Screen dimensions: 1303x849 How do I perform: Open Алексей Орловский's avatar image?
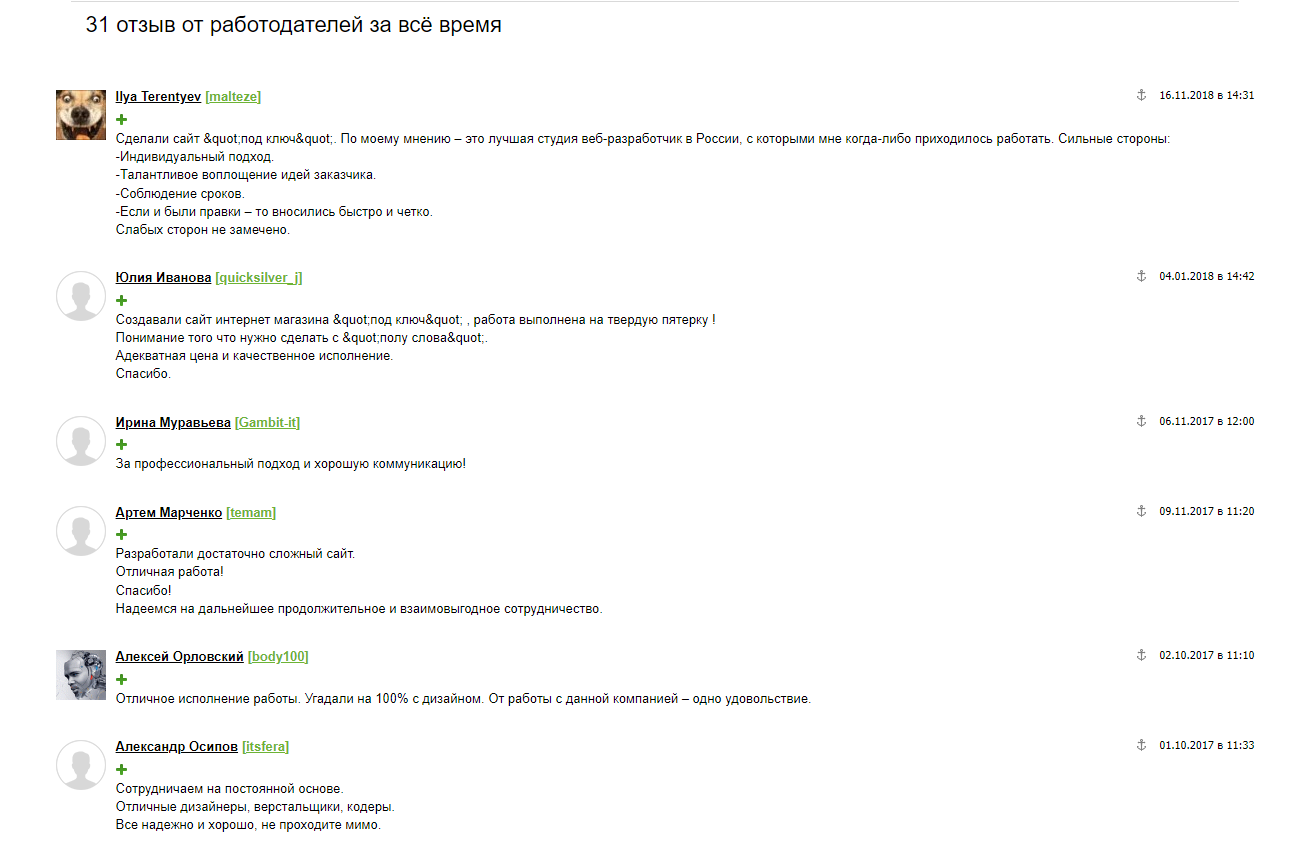81,675
